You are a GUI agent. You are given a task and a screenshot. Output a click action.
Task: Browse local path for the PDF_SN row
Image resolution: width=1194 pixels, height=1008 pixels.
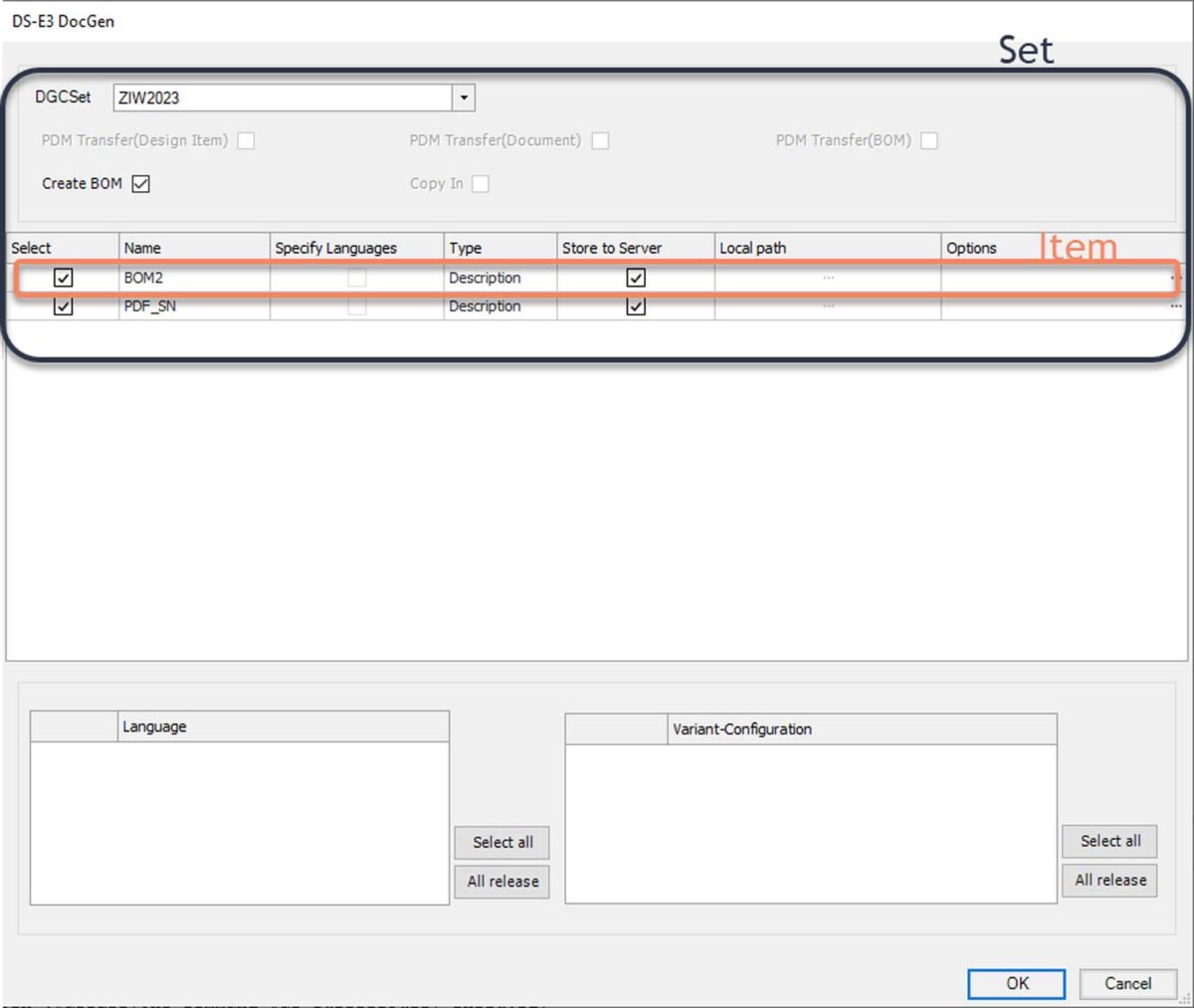[829, 306]
